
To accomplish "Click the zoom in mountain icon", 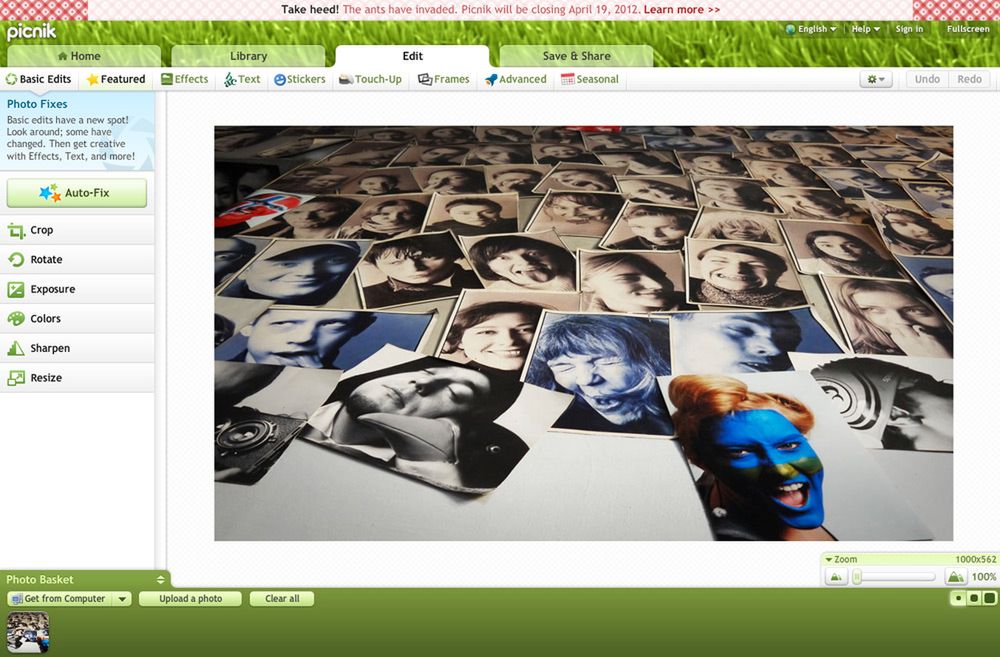I will click(x=955, y=577).
